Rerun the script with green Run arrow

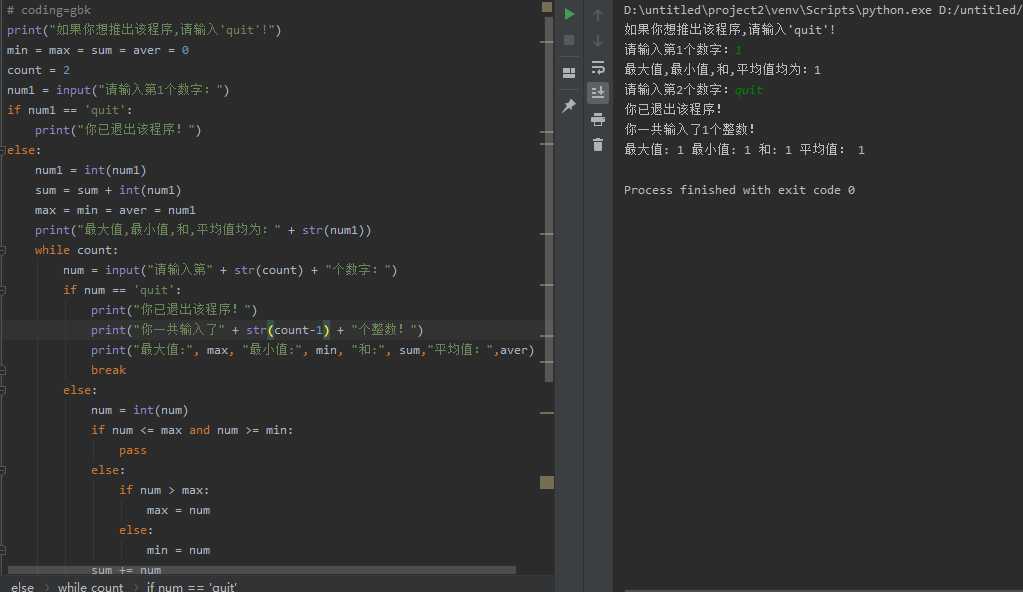pyautogui.click(x=569, y=14)
